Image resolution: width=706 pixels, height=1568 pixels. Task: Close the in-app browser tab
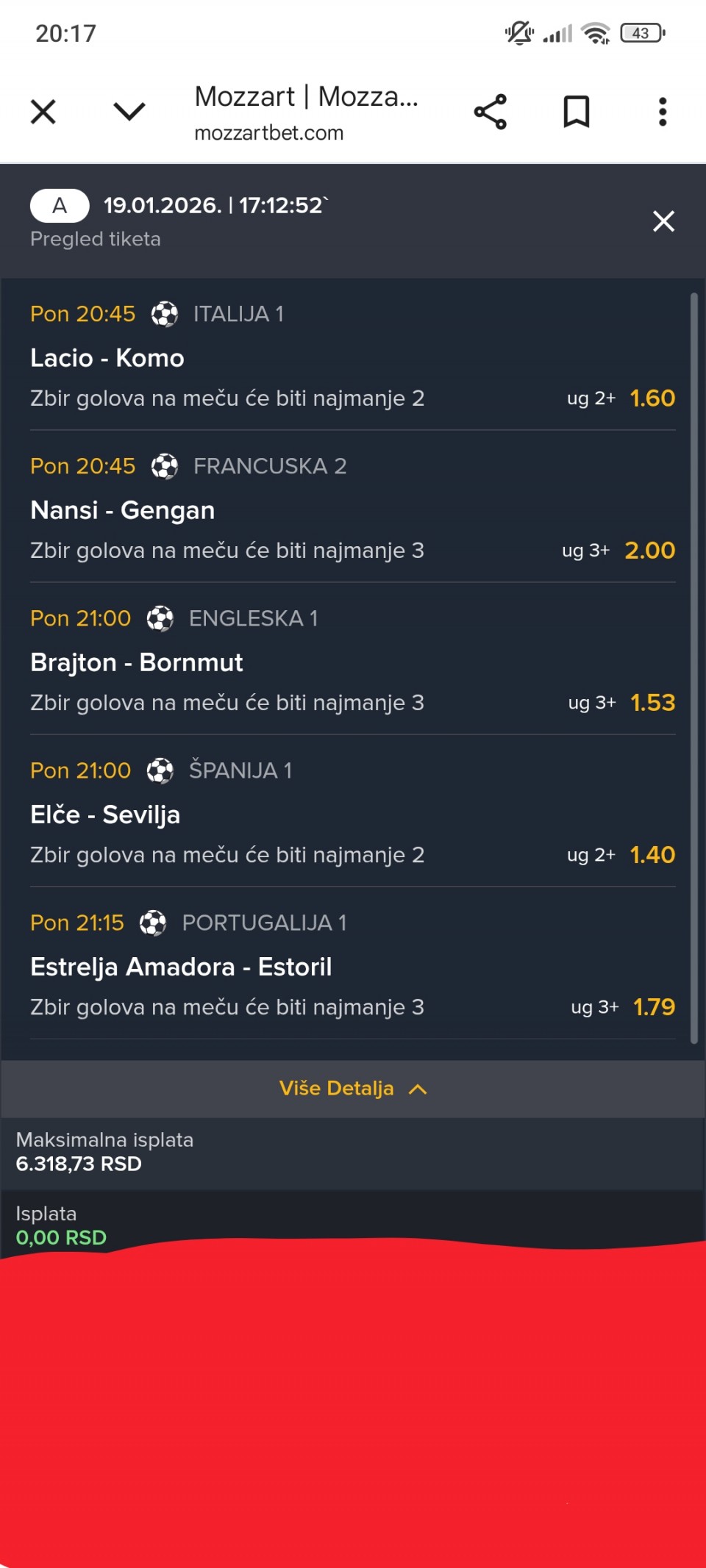(x=43, y=112)
